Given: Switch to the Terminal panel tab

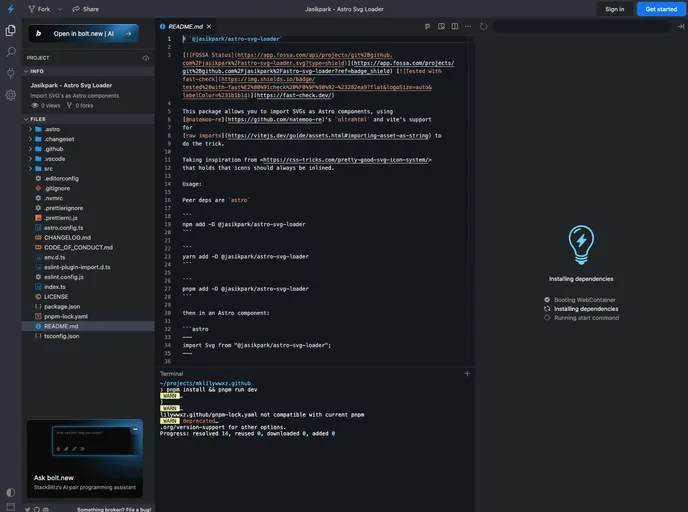Looking at the screenshot, I should [x=171, y=374].
